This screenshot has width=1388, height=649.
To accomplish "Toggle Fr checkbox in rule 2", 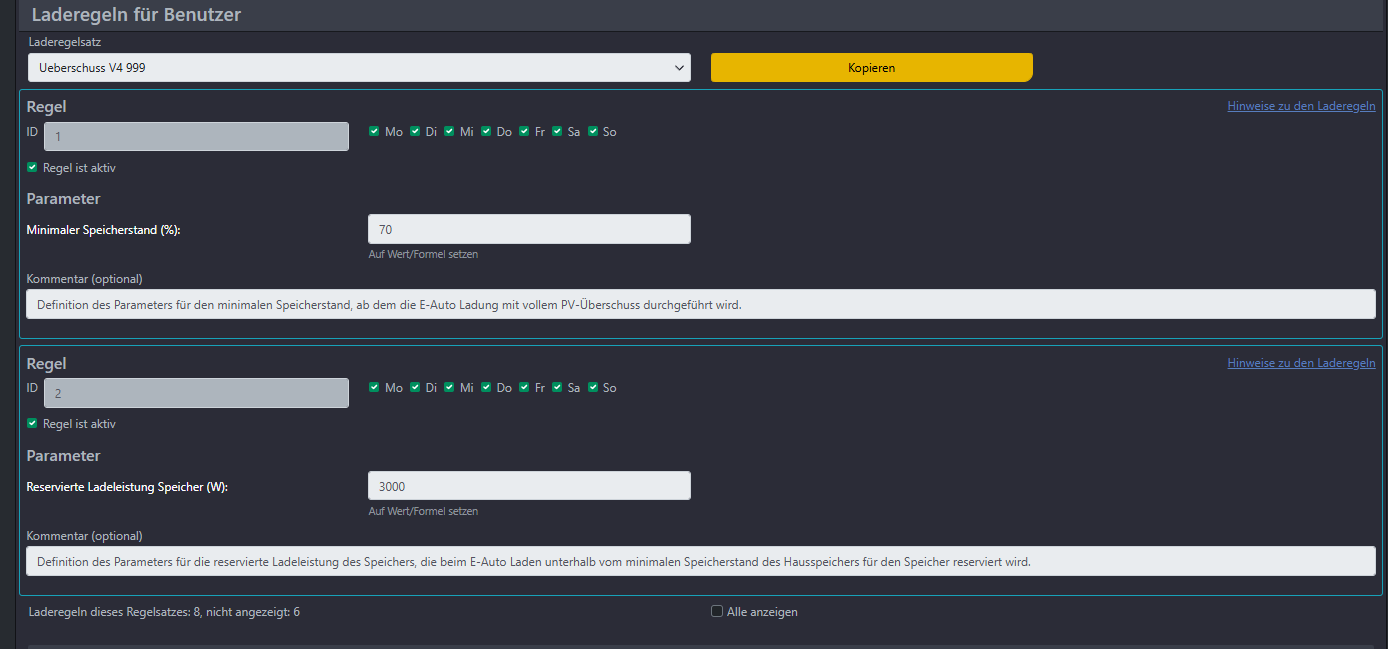I will [524, 387].
